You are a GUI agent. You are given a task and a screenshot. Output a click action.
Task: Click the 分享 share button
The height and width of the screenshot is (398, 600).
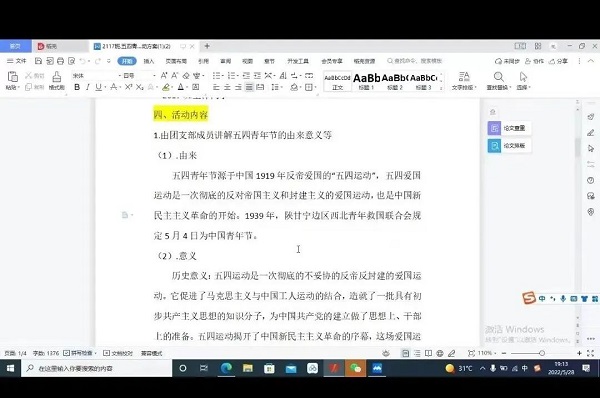(559, 61)
